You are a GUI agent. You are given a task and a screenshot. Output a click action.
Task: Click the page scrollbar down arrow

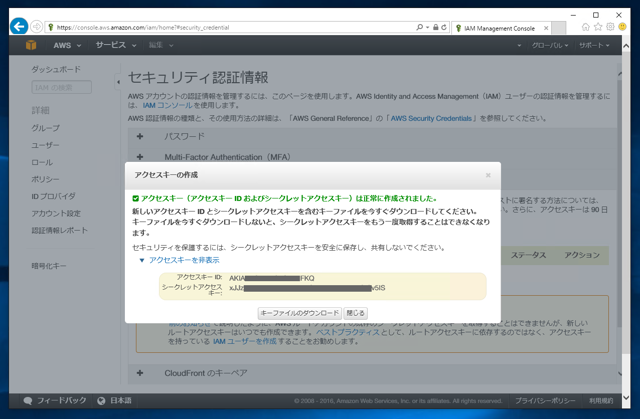pyautogui.click(x=626, y=398)
